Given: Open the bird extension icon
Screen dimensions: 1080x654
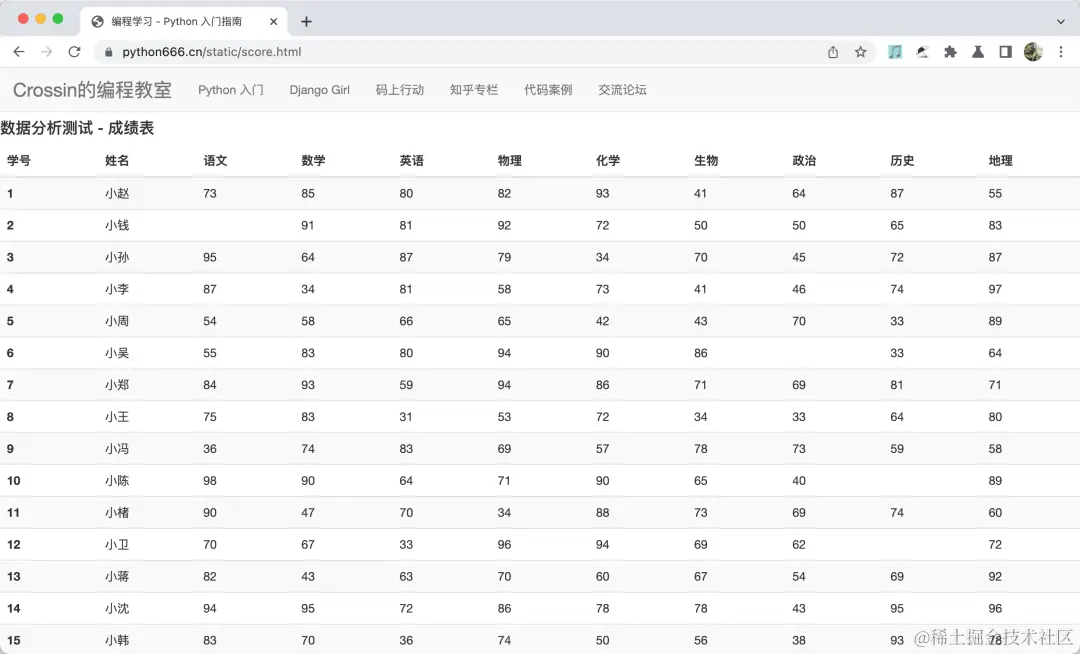Looking at the screenshot, I should 922,52.
